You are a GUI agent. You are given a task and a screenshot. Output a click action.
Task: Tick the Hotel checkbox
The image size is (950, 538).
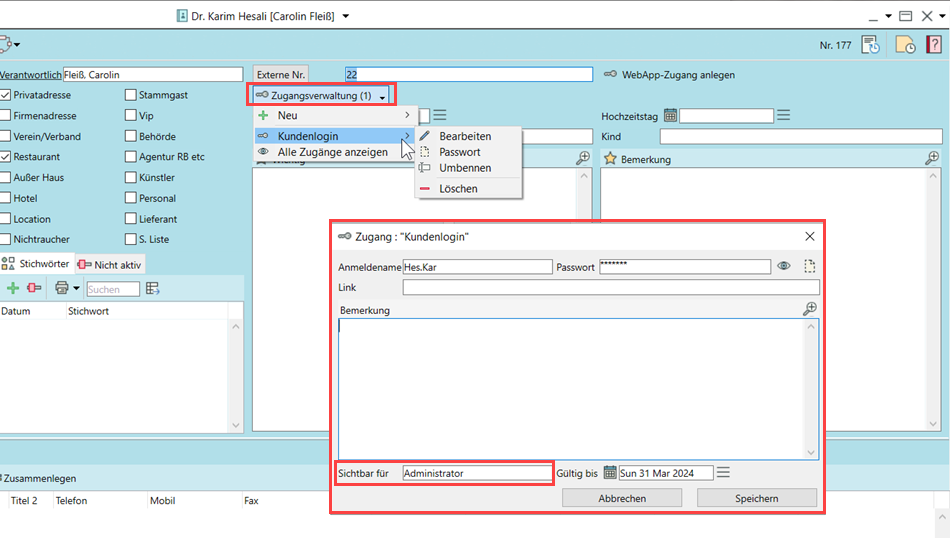click(6, 198)
